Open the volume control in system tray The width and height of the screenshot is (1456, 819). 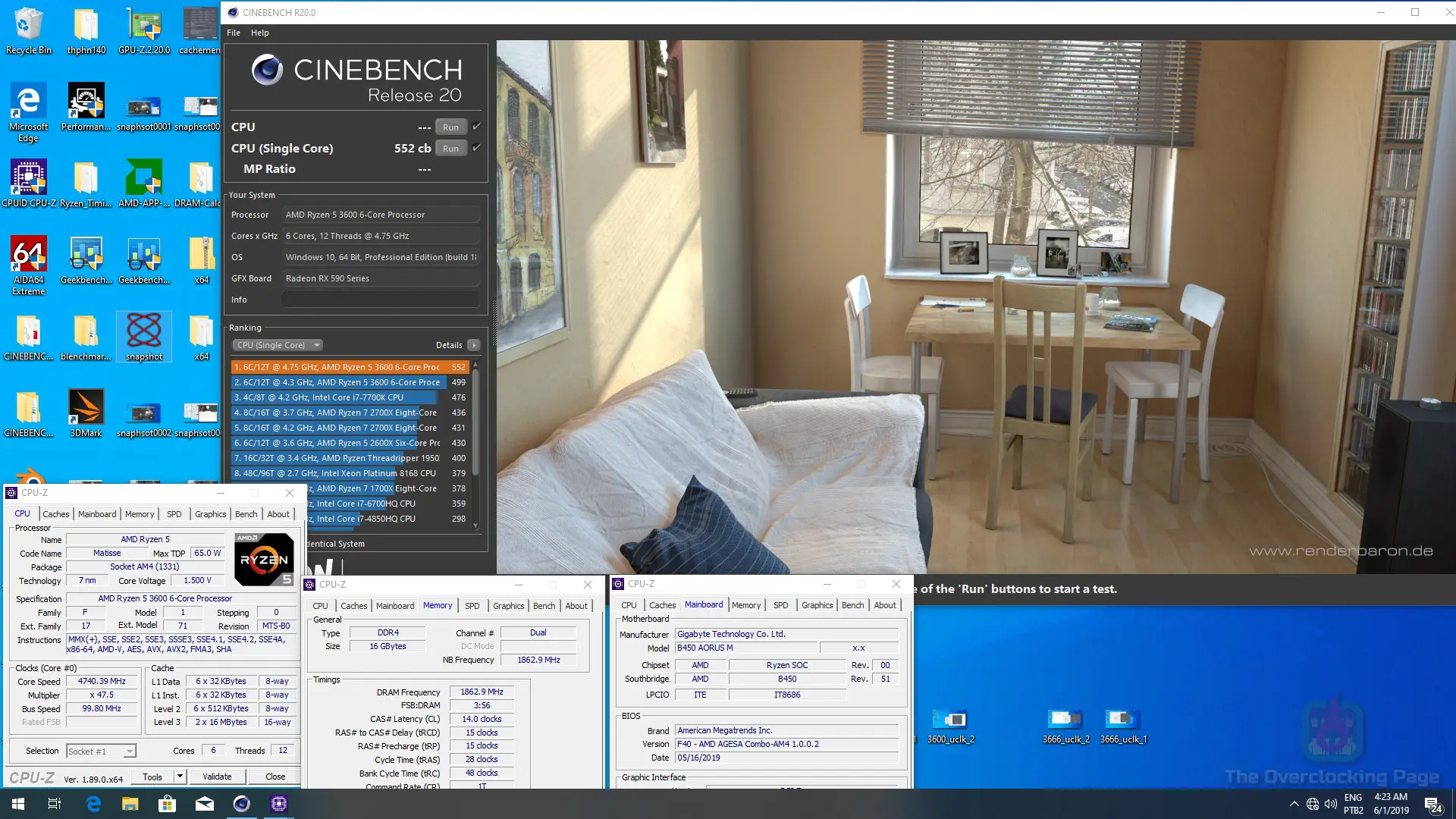1331,804
